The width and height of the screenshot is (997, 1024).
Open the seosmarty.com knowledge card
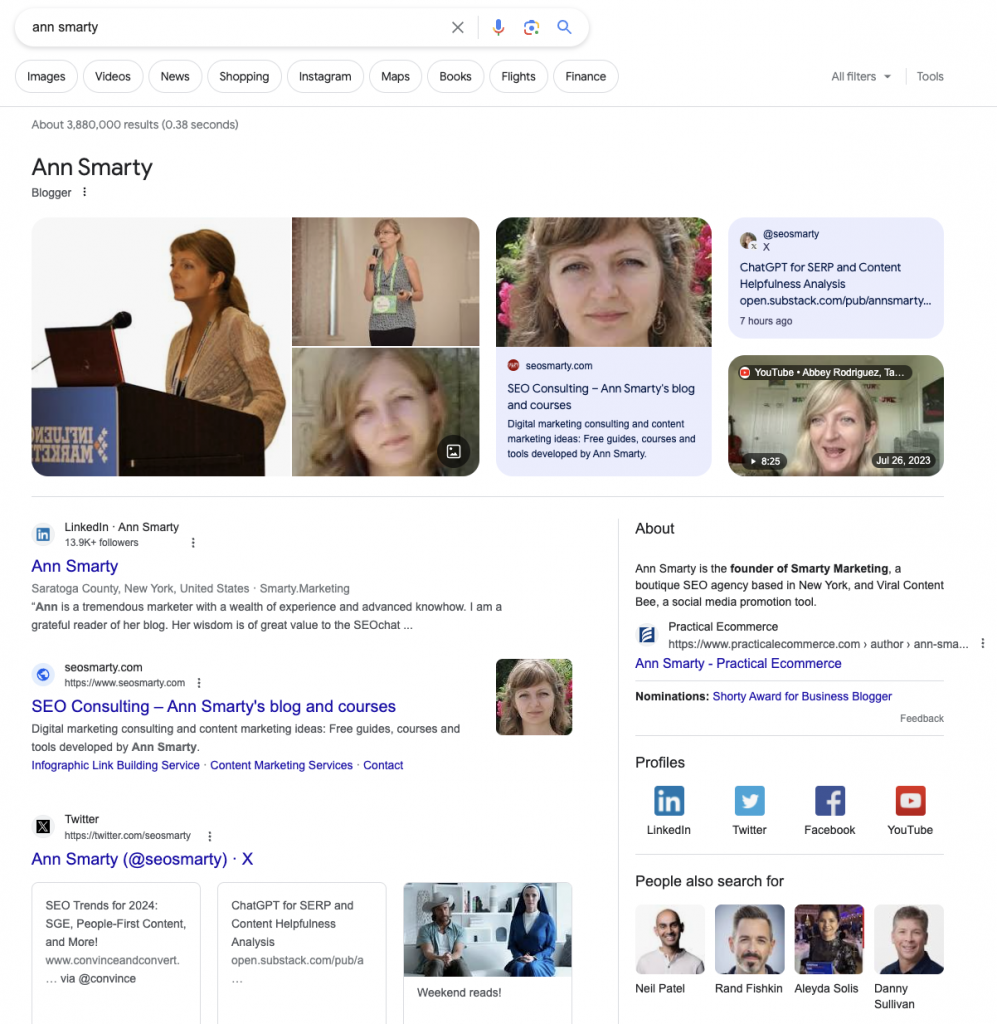tap(603, 347)
